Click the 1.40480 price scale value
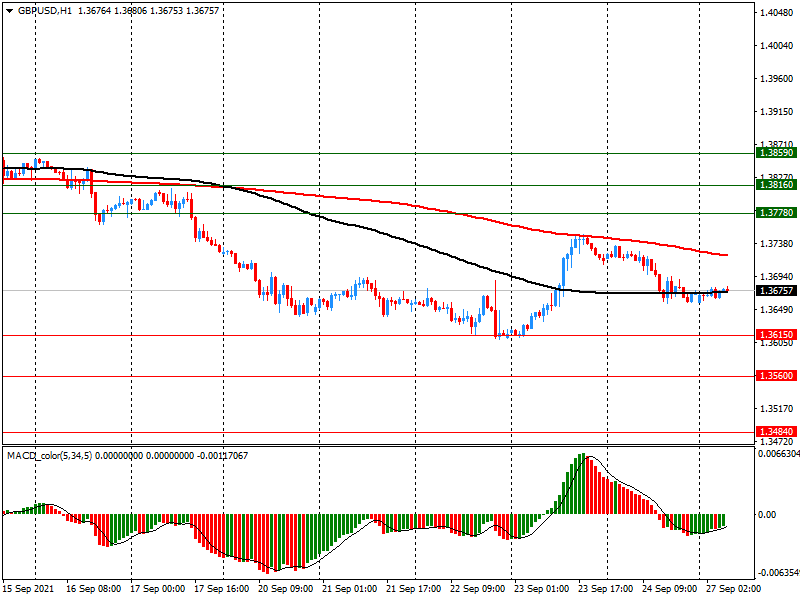800x600 pixels. click(x=777, y=13)
